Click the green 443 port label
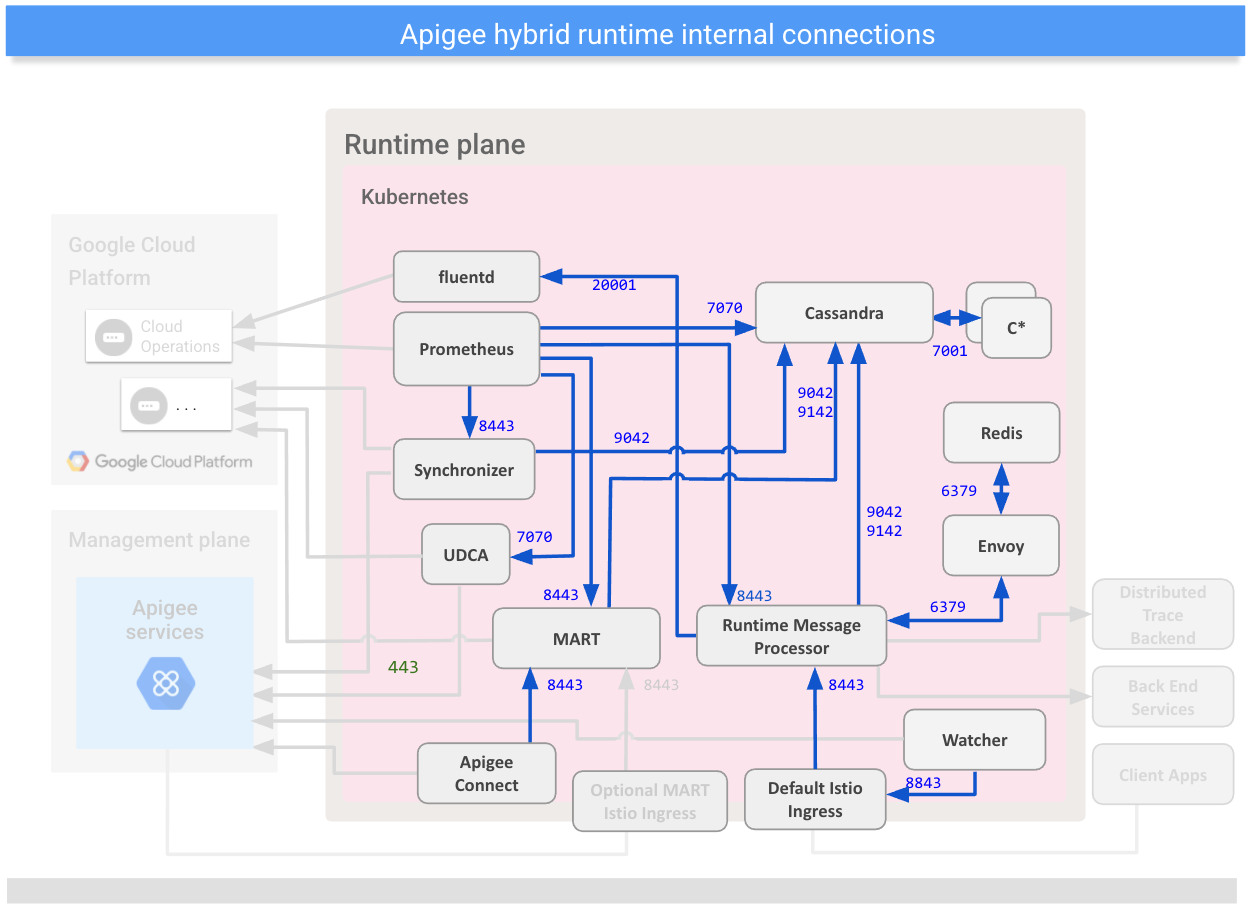 [403, 666]
